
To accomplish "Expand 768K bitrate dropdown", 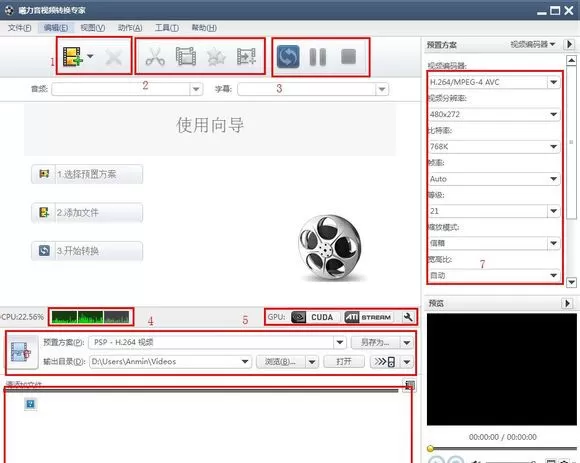I will click(x=553, y=146).
